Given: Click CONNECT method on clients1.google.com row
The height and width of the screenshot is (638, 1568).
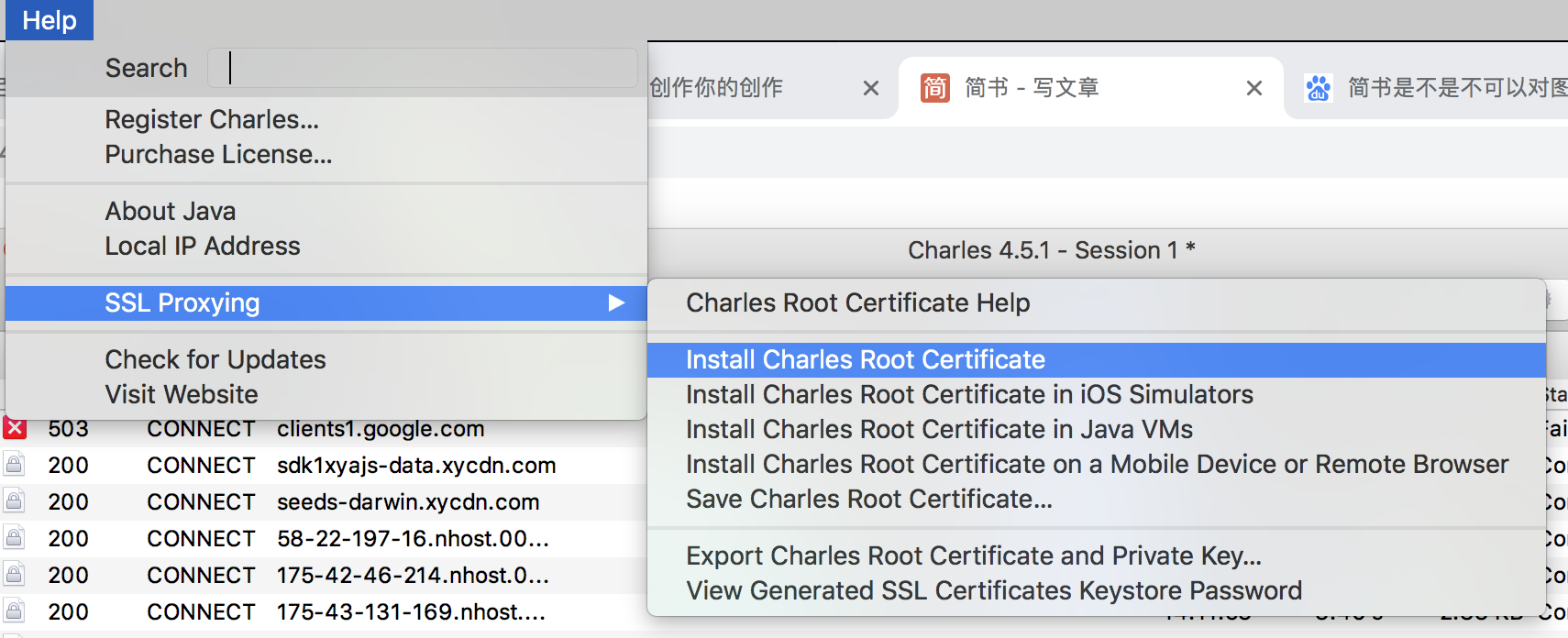Looking at the screenshot, I should click(201, 429).
